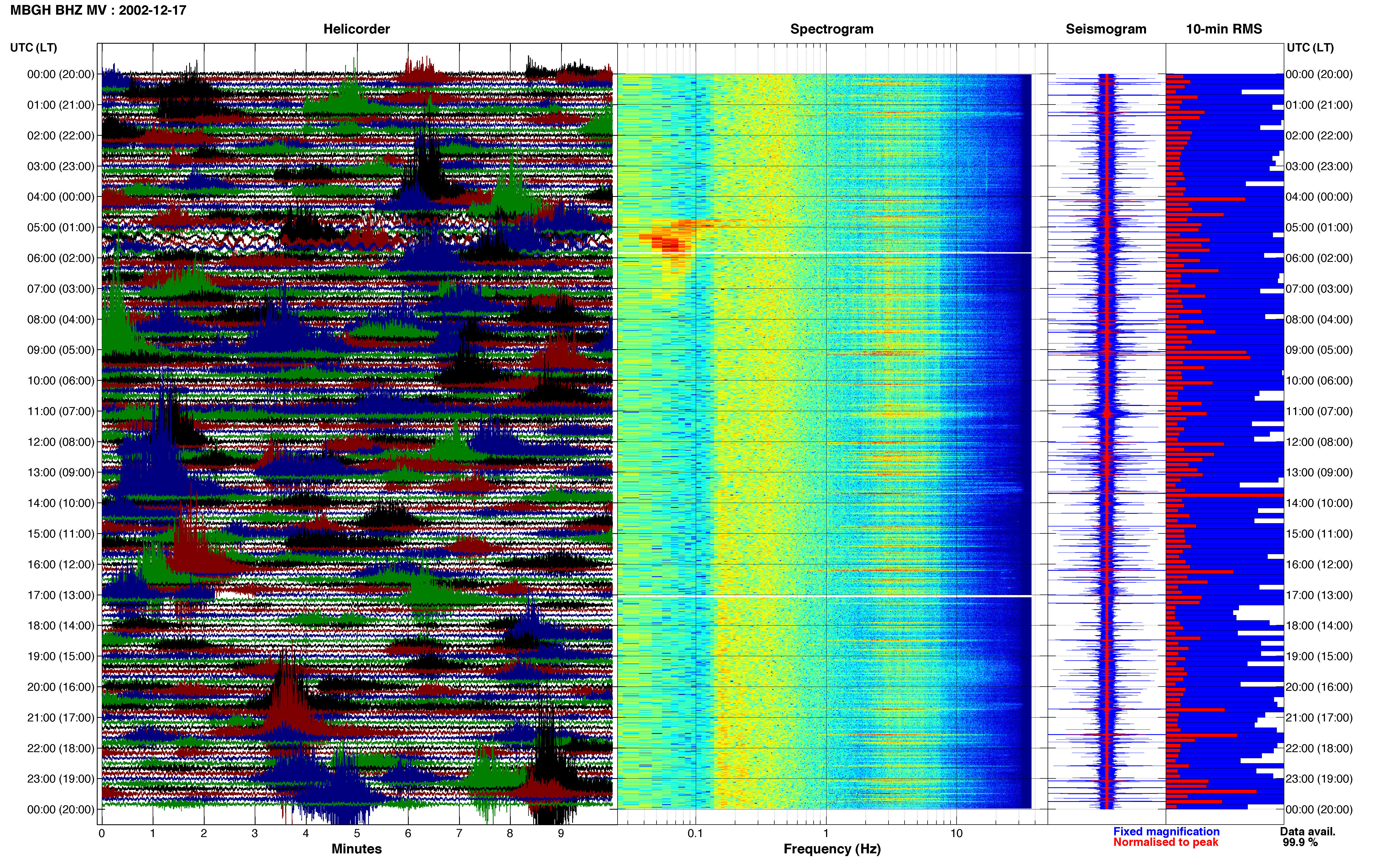Click the 'Frequency (Hz)' axis title

click(832, 849)
